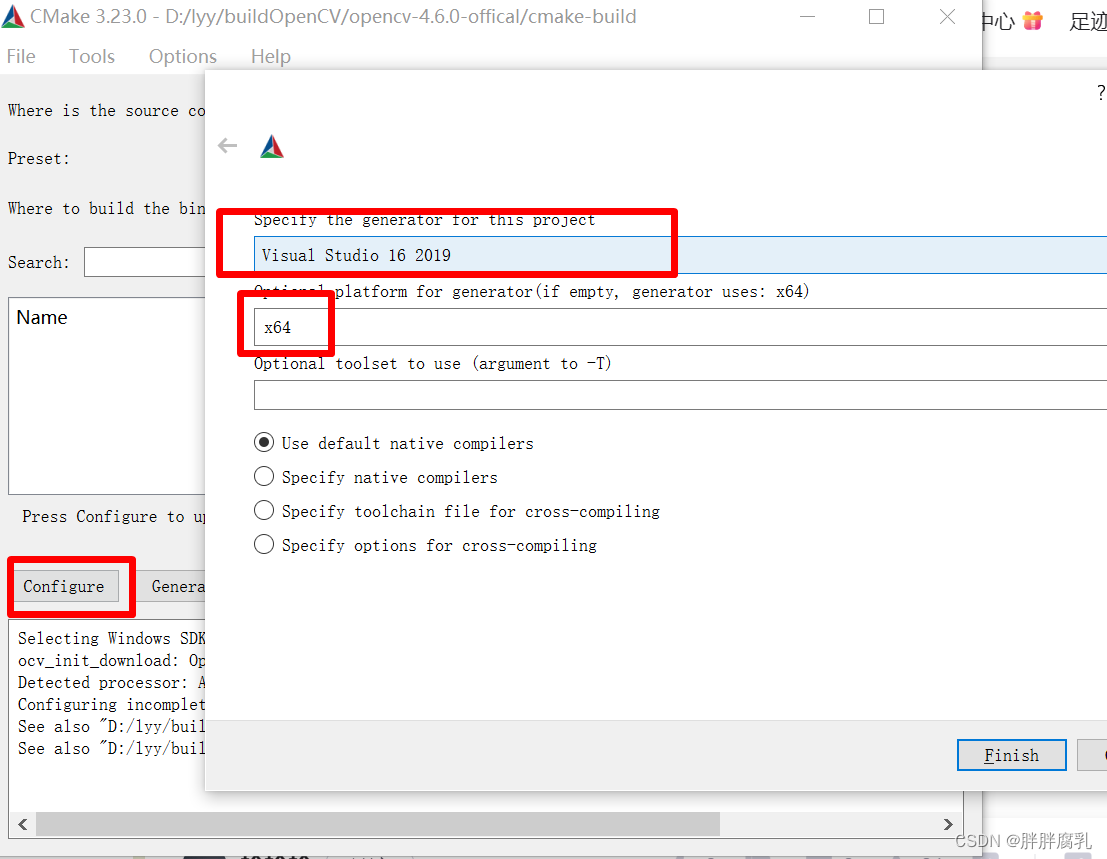Click the CMake logo in the dialog header
The height and width of the screenshot is (859, 1107).
click(x=271, y=144)
